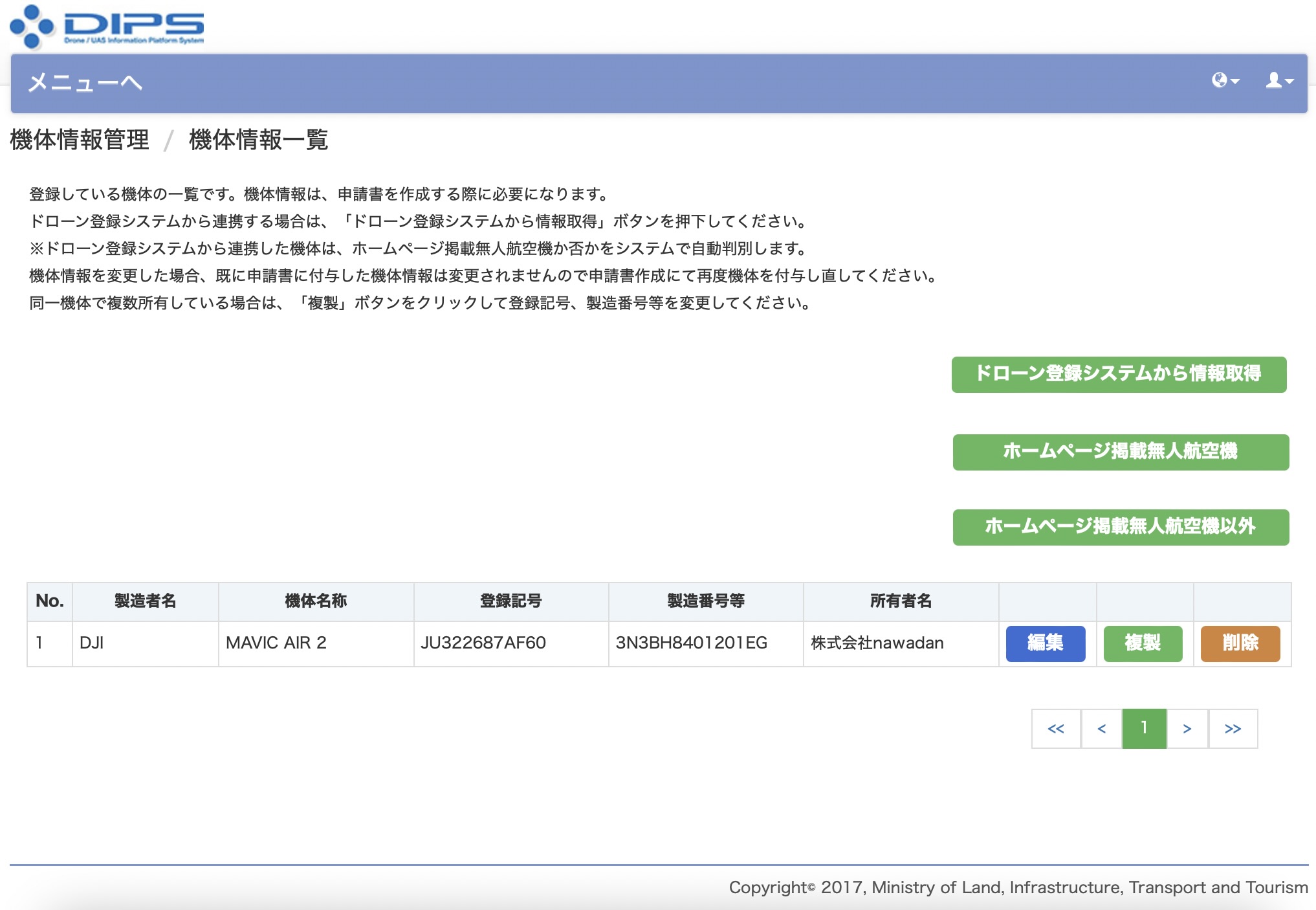Click ホームページ掲載無人航空機以外 button
1316x910 pixels.
1121,527
